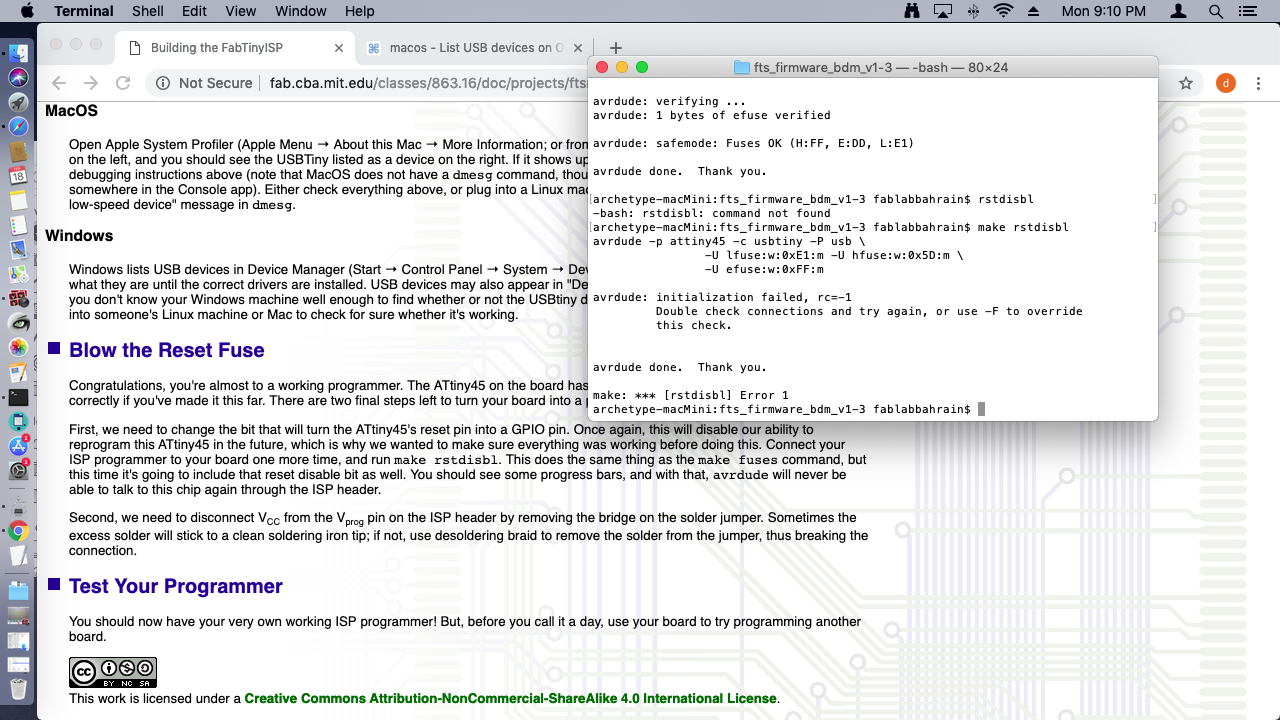Viewport: 1280px width, 720px height.
Task: Click 'avrdude: initialization failed, rc=-1' text
Action: pyautogui.click(x=722, y=297)
